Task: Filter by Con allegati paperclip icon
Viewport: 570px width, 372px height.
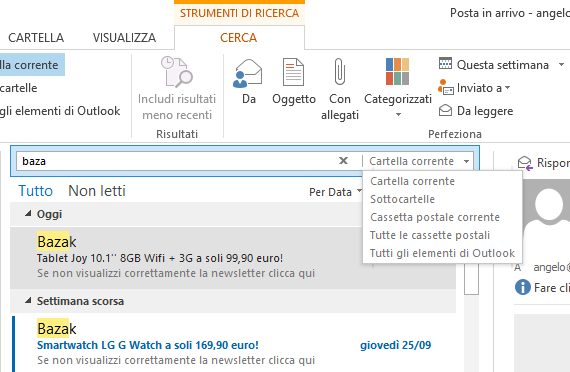Action: [340, 72]
